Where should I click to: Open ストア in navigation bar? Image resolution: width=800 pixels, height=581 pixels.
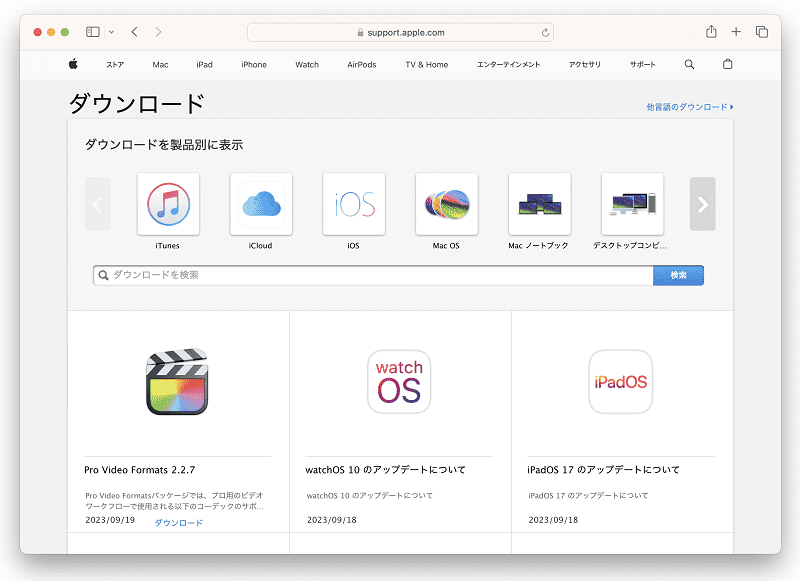(115, 65)
